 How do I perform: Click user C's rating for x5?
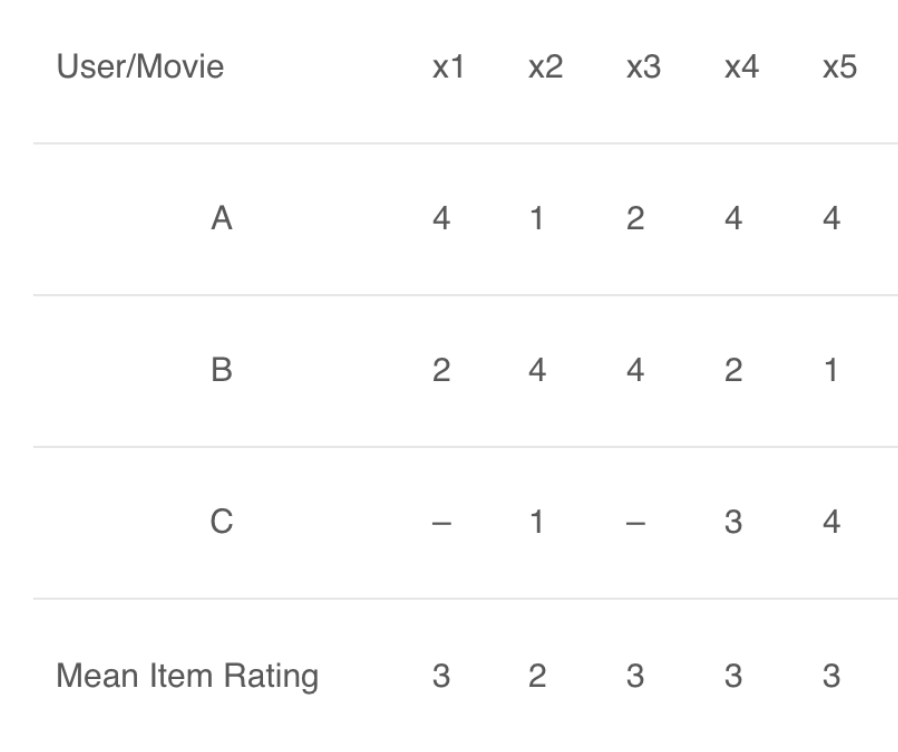[832, 523]
